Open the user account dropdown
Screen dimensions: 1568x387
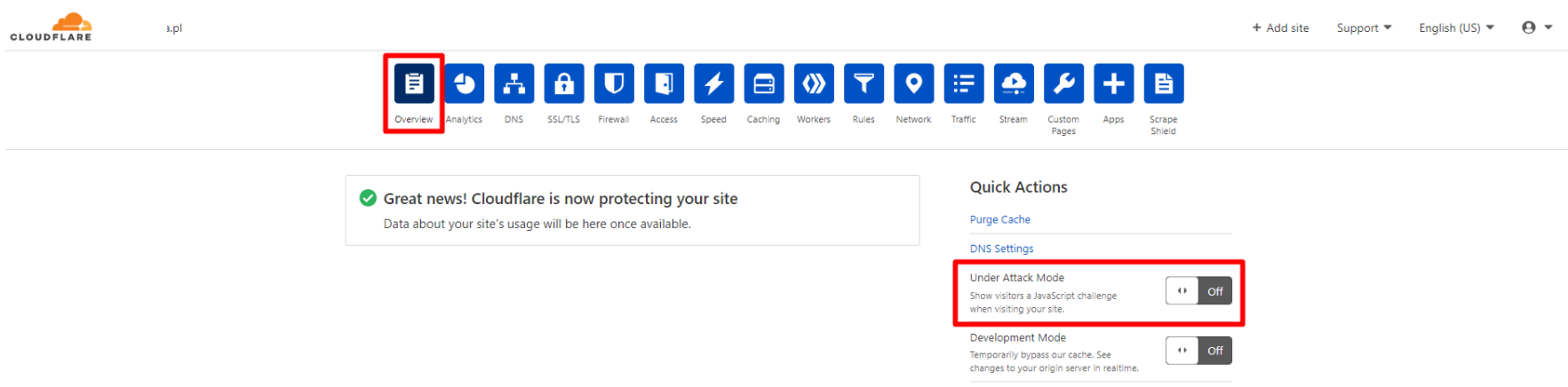[1537, 28]
